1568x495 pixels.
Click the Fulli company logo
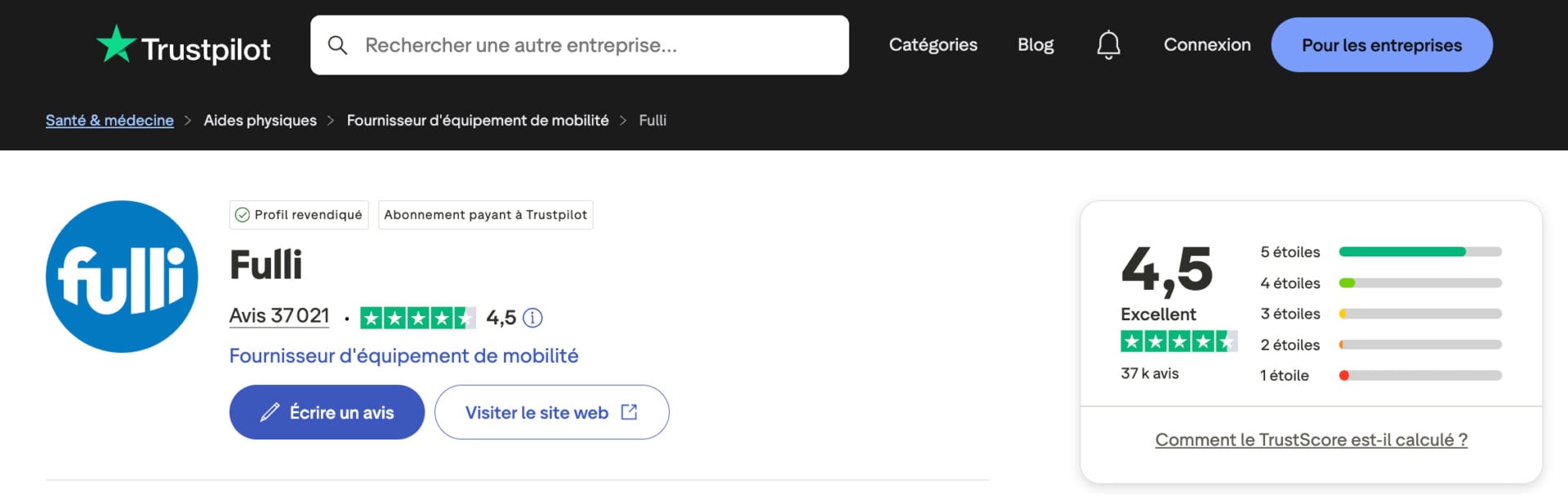(122, 277)
